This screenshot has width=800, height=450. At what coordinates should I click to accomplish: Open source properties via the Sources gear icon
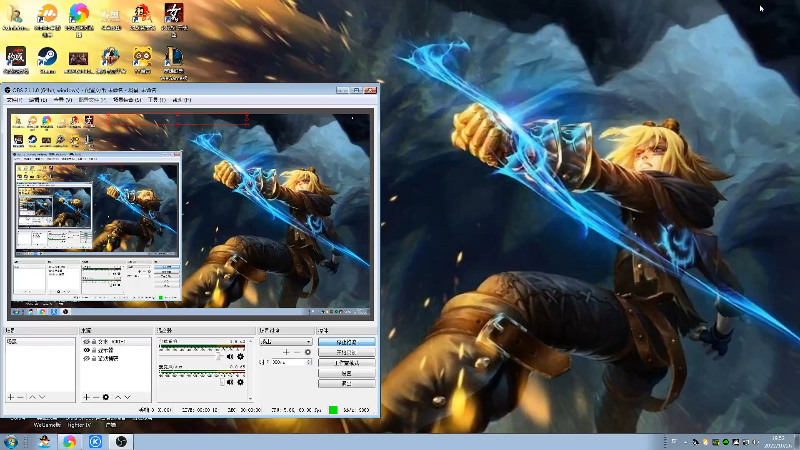106,397
